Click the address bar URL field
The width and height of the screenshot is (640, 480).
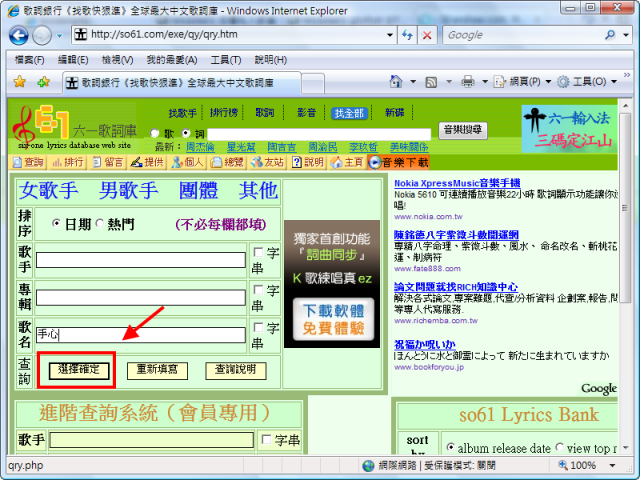tap(229, 35)
